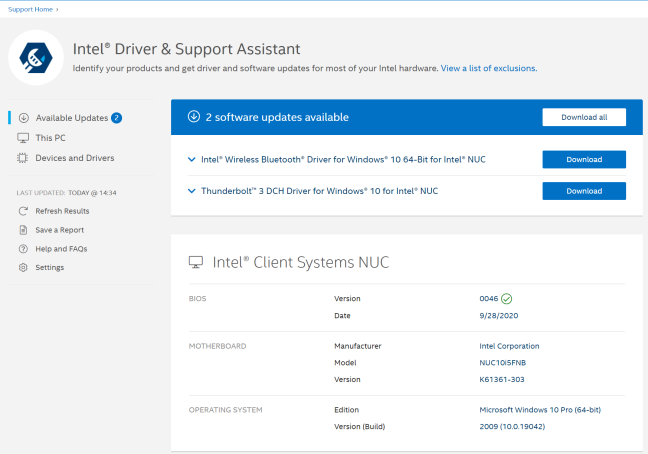Download the Thunderbolt 3 DCH Driver

click(584, 191)
